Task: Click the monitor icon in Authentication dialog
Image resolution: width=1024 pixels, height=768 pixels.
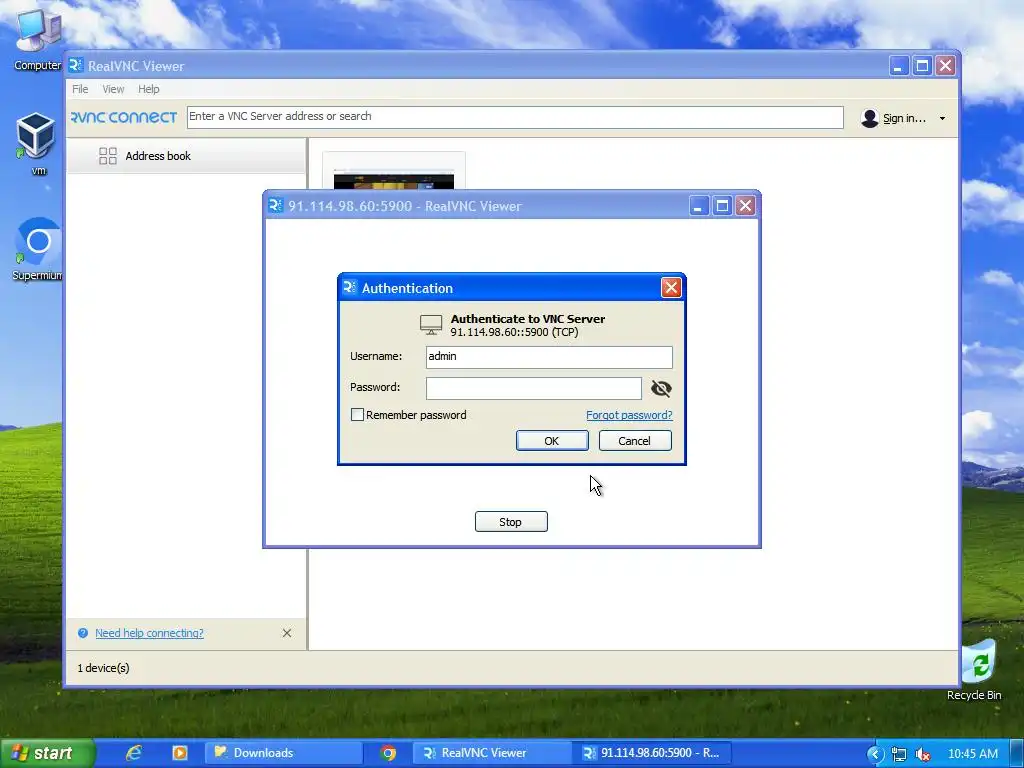Action: click(431, 325)
